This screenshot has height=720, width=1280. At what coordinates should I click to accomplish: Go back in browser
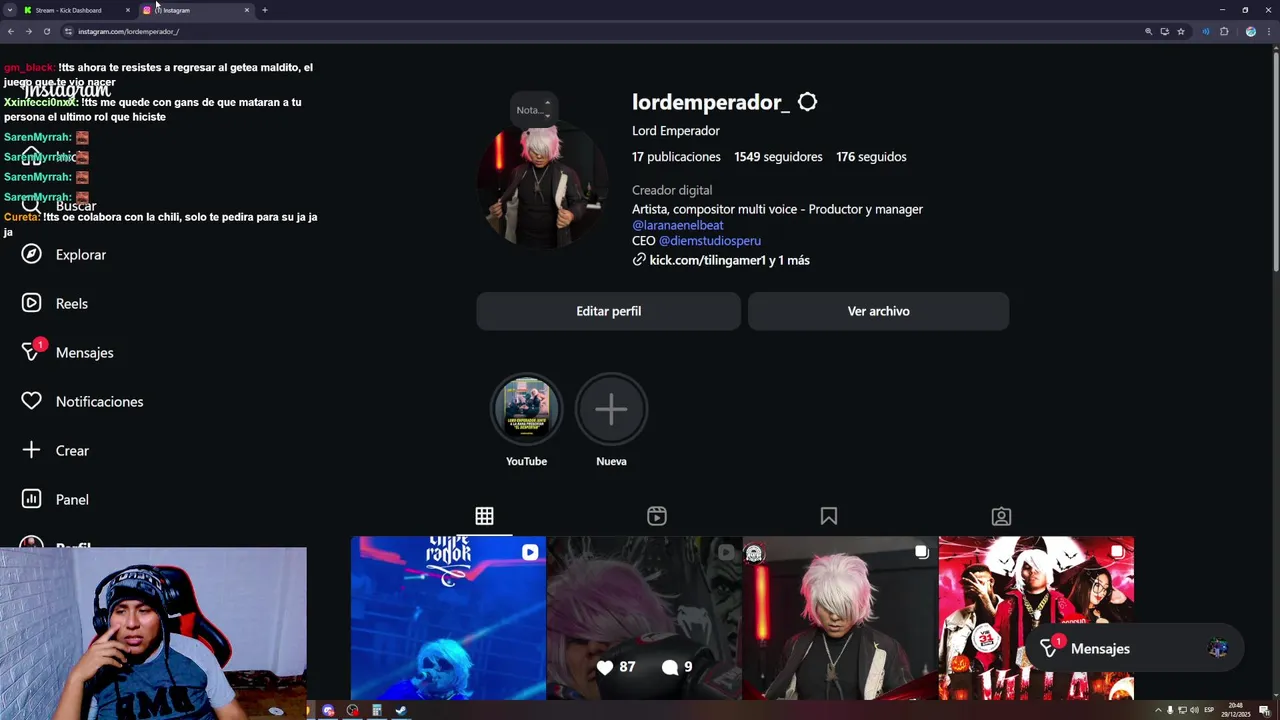point(11,31)
